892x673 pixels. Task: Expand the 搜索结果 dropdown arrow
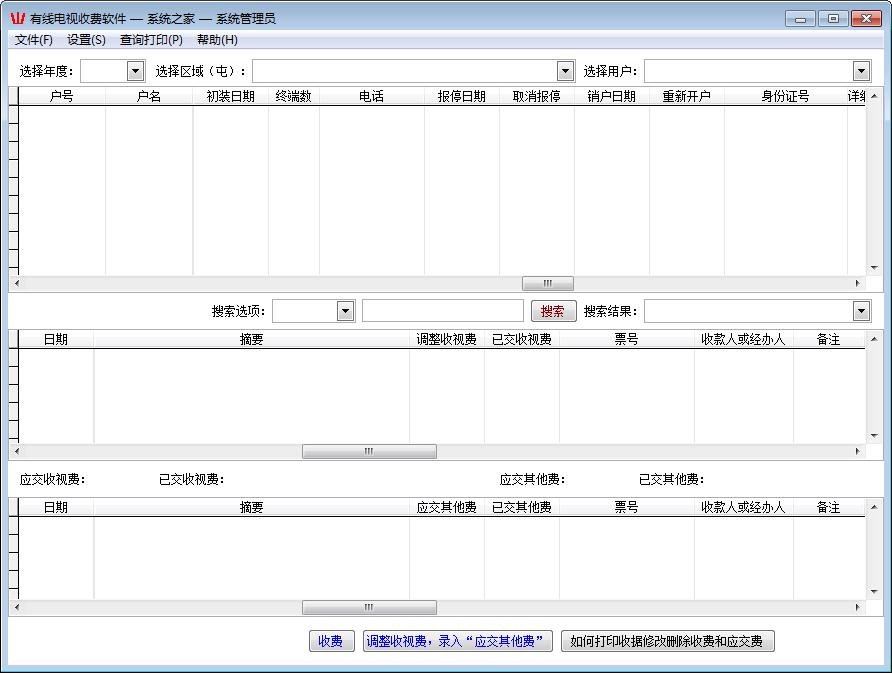[x=861, y=311]
